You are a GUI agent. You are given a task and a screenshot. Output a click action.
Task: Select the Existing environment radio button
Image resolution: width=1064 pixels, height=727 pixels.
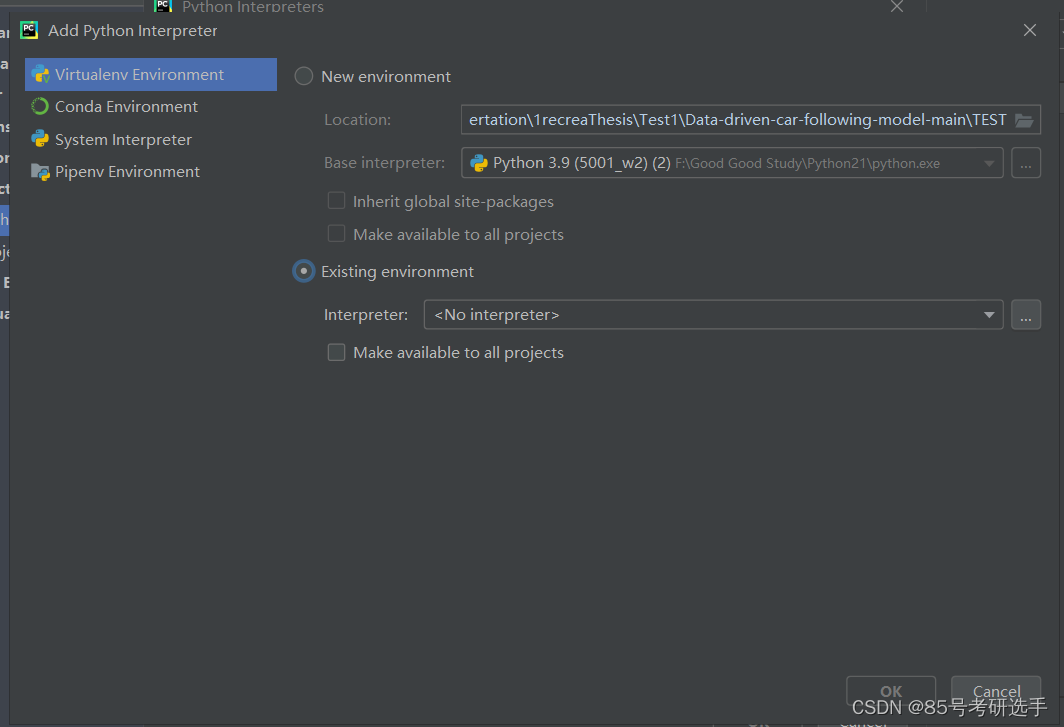(x=303, y=270)
